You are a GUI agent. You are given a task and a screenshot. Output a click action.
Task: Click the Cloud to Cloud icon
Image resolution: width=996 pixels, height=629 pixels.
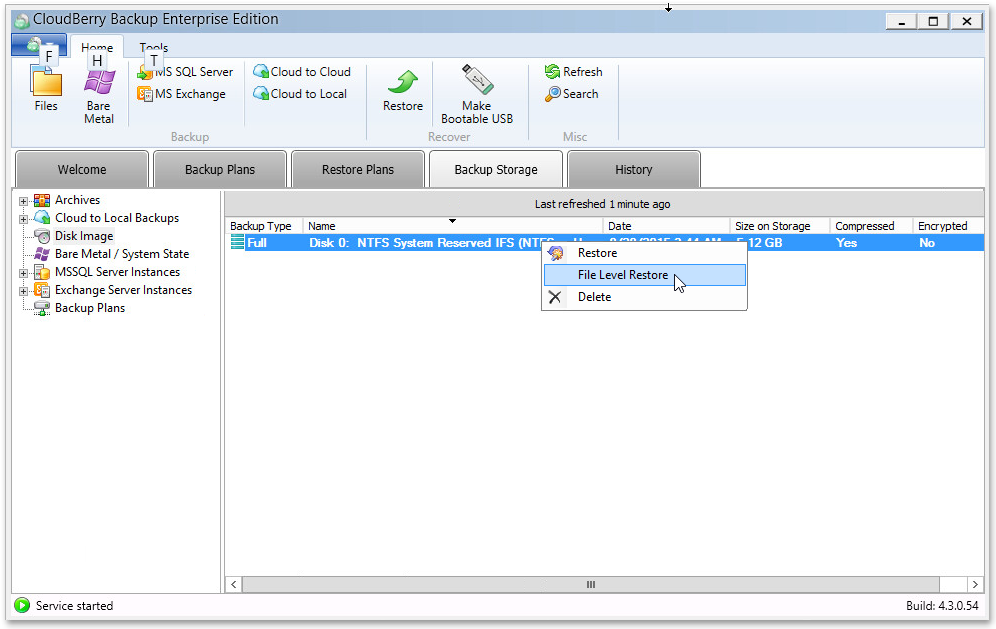[x=260, y=71]
